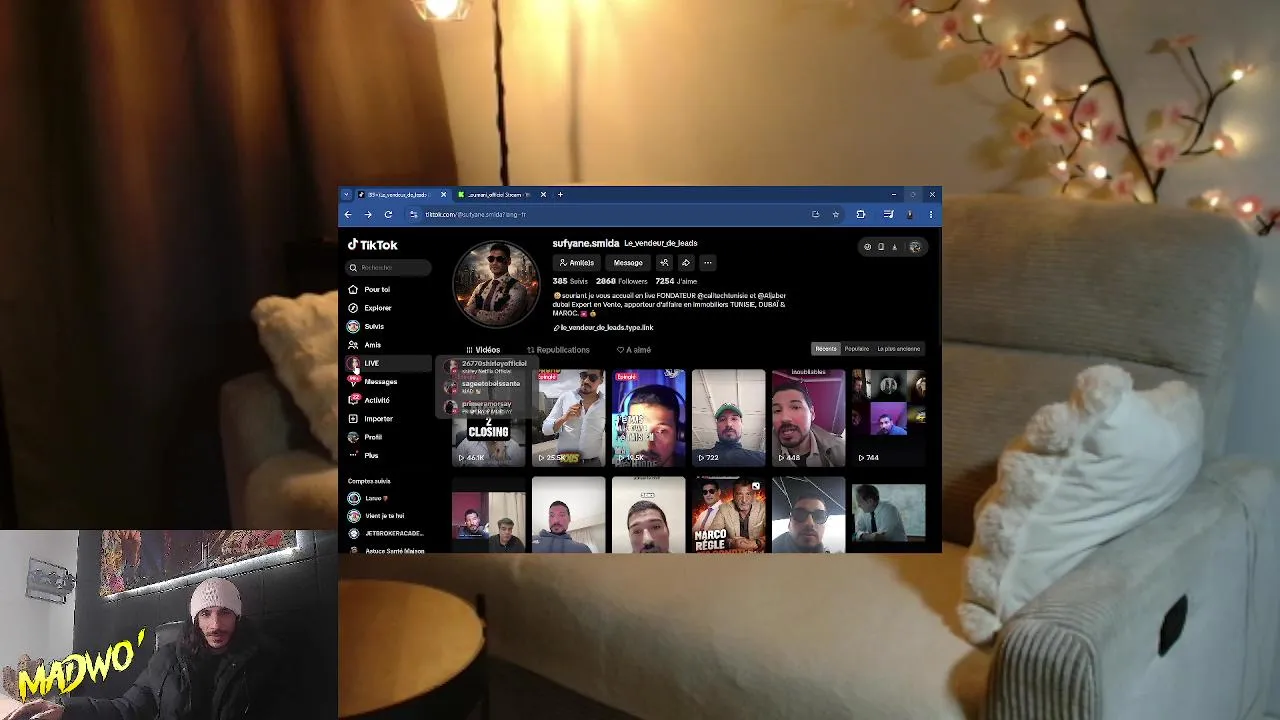Viewport: 1280px width, 720px height.
Task: Click the 7254 J'aime count
Action: (676, 282)
